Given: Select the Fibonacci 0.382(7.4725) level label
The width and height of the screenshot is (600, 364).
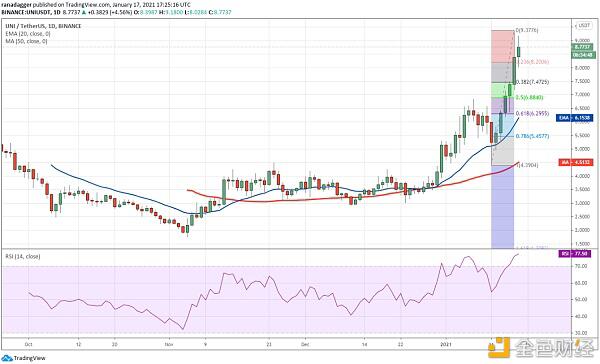Looking at the screenshot, I should click(533, 82).
